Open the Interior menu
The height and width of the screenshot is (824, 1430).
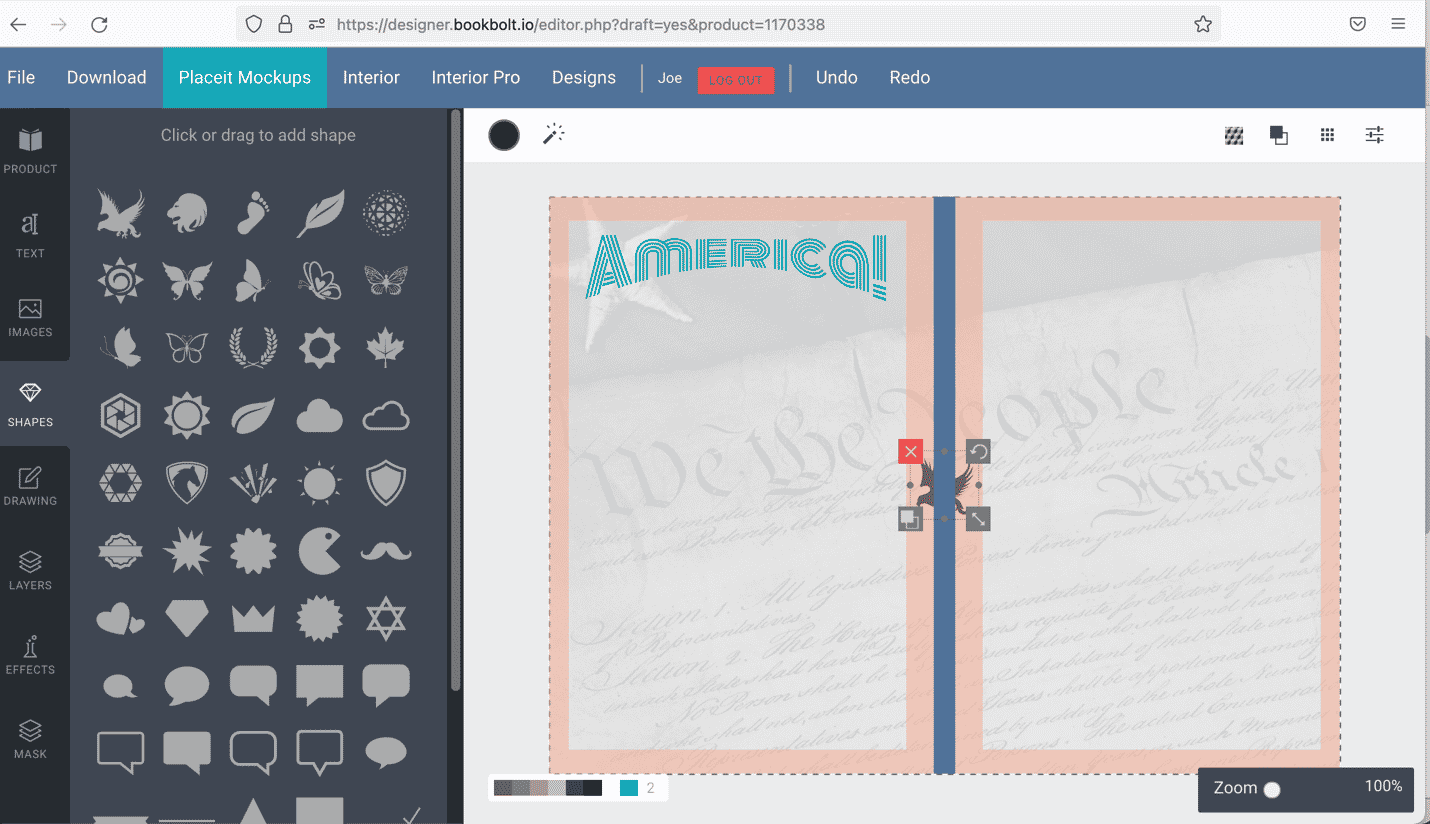pos(371,77)
